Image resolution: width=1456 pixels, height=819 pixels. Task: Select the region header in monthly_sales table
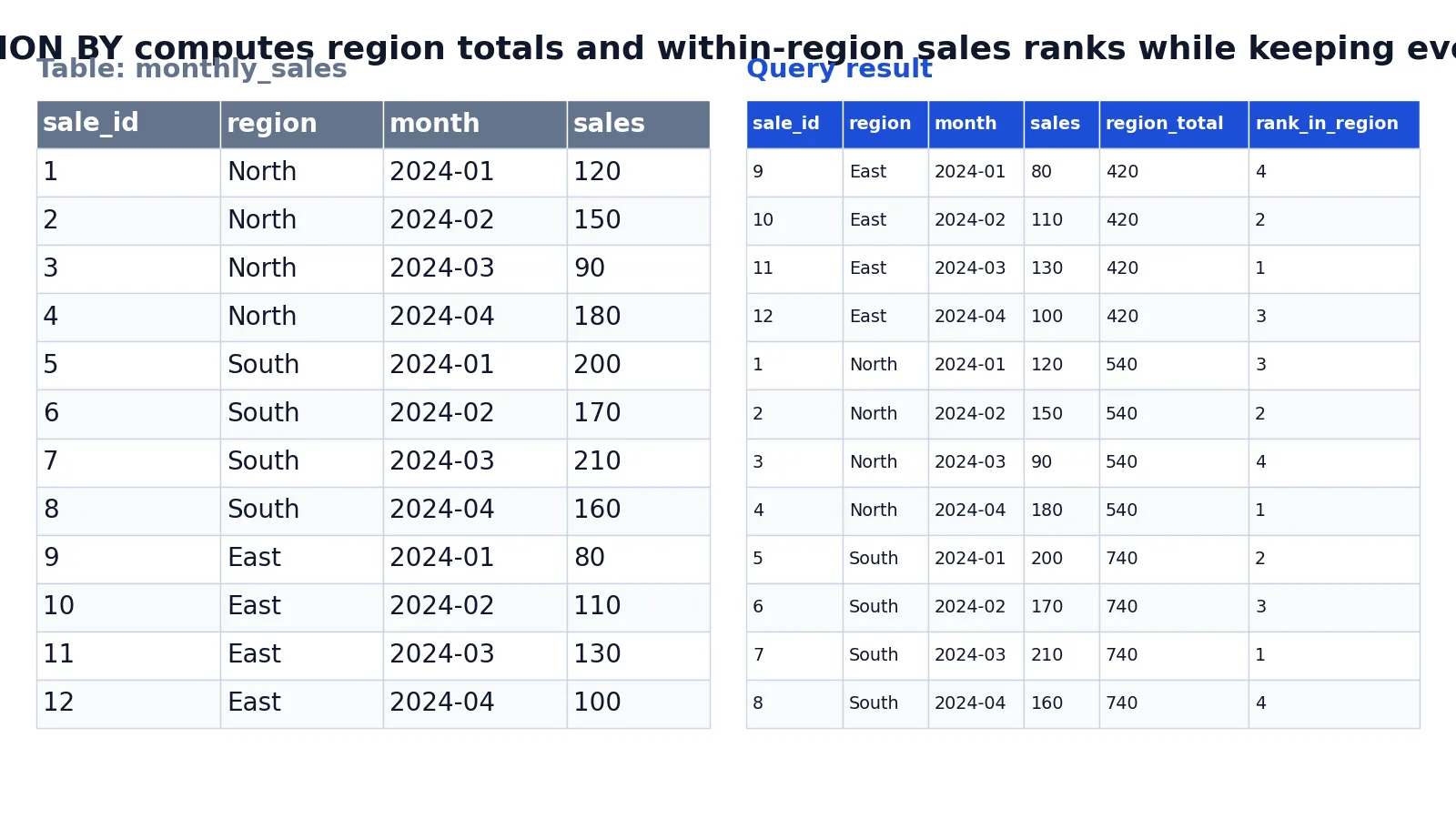click(x=301, y=125)
